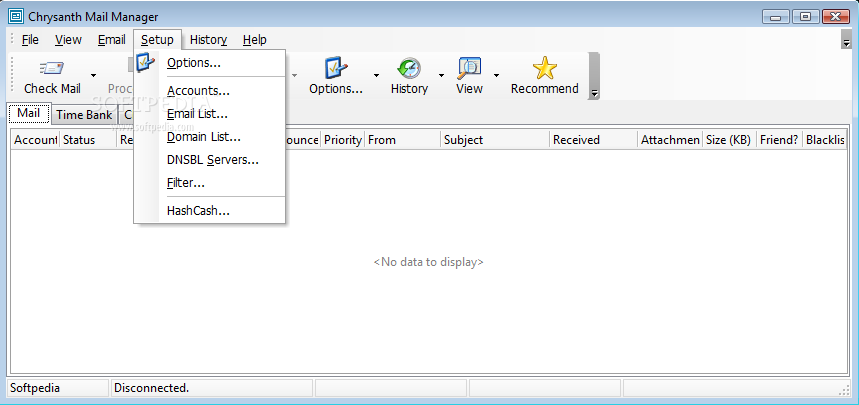Close the Chrysanth Mail Manager window
This screenshot has height=405, width=859.
click(x=835, y=17)
